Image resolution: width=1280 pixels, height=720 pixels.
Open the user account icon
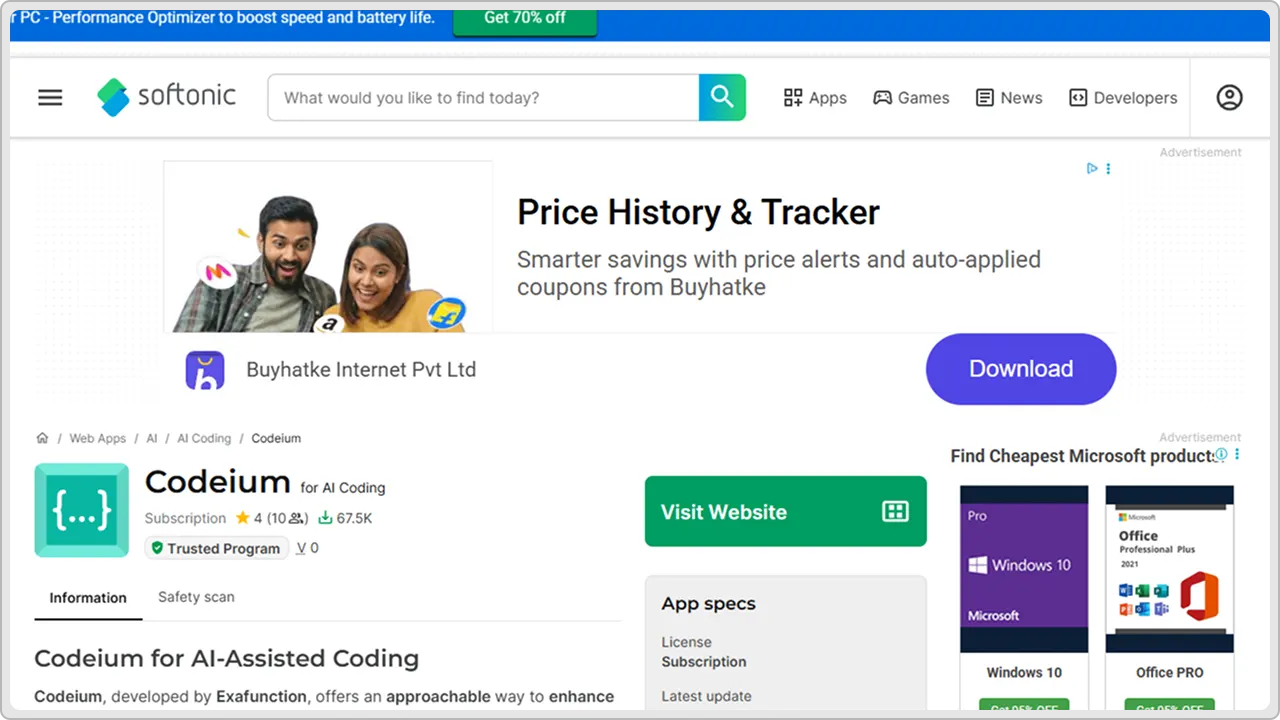point(1229,97)
